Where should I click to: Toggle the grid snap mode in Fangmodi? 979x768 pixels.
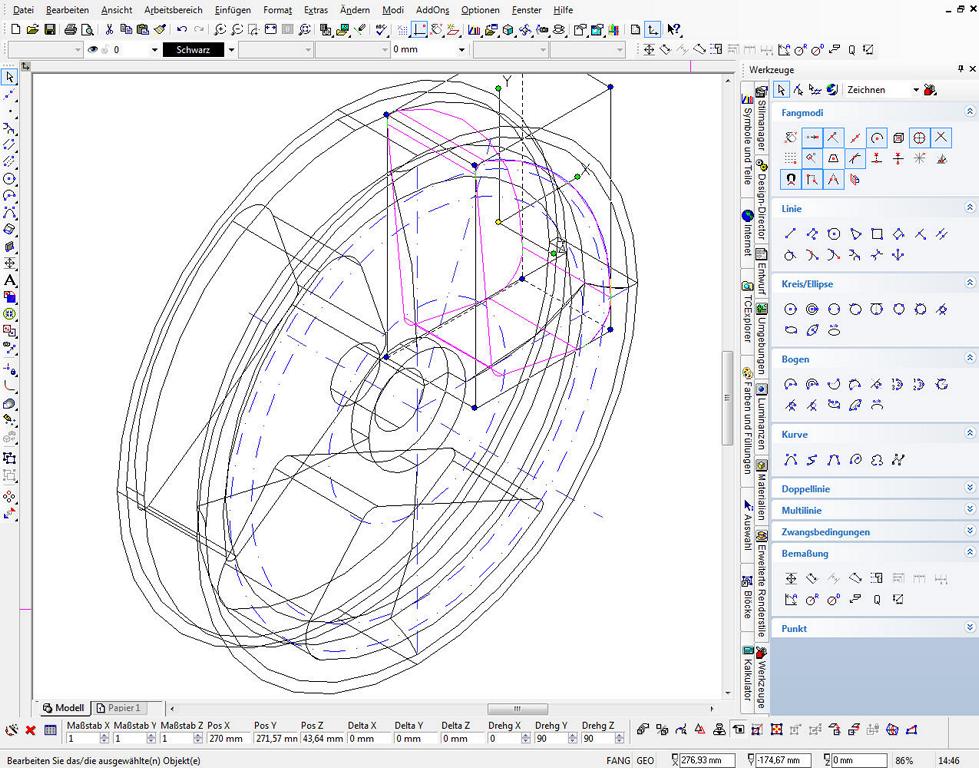[790, 159]
